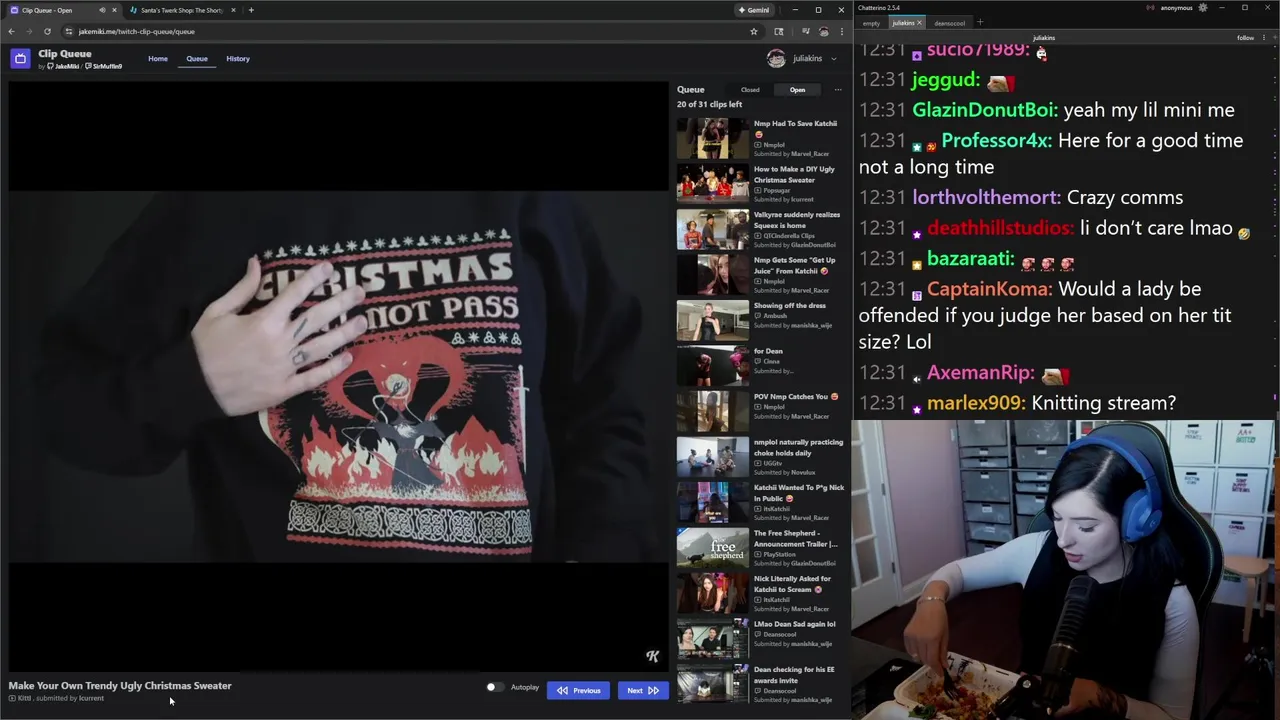Switch to the 'empty' tab in Chatterino
The image size is (1280, 720).
tap(871, 23)
